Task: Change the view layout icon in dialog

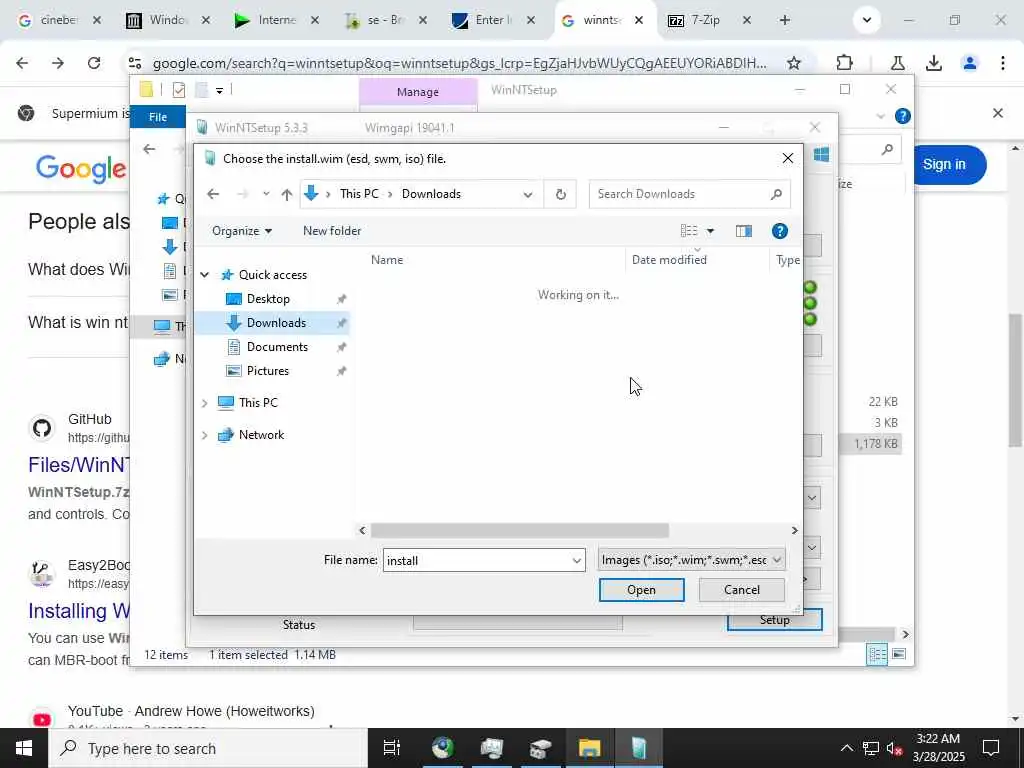Action: pyautogui.click(x=689, y=231)
